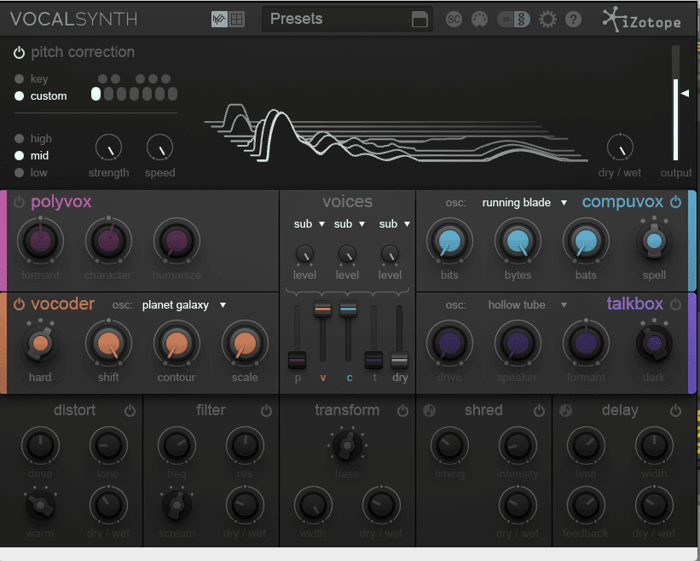The width and height of the screenshot is (700, 561).
Task: Open the first sub voice dropdown
Action: pyautogui.click(x=309, y=224)
